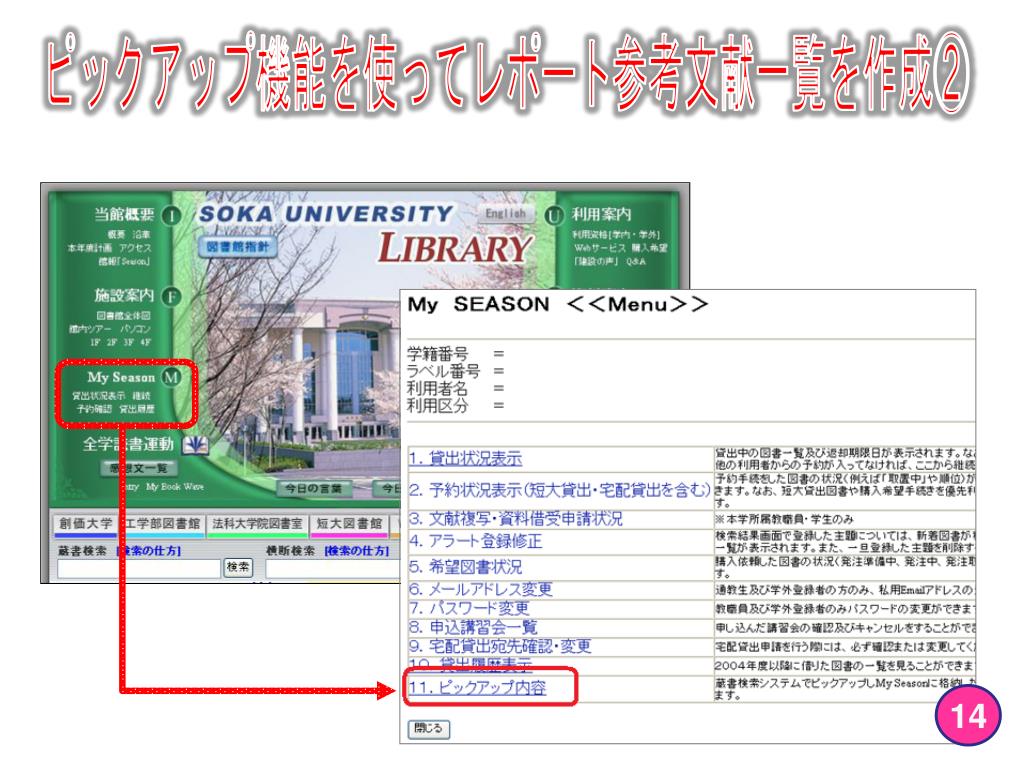Screen dimensions: 1024x768
Task: Click the 横断検索 text input field
Action: coord(332,568)
